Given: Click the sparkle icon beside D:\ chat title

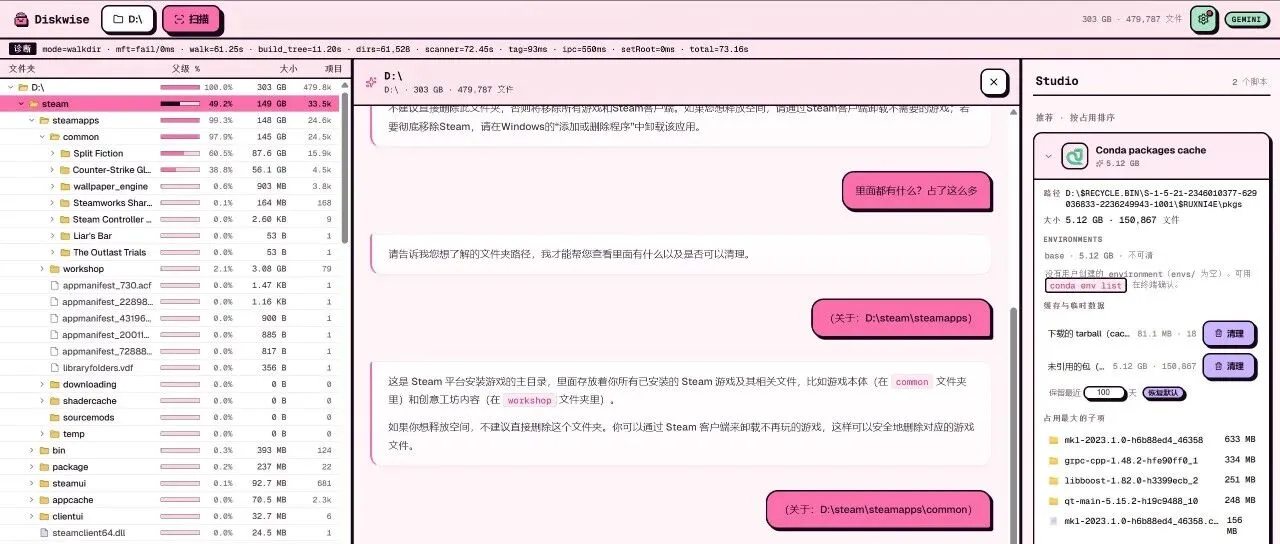Looking at the screenshot, I should point(371,81).
